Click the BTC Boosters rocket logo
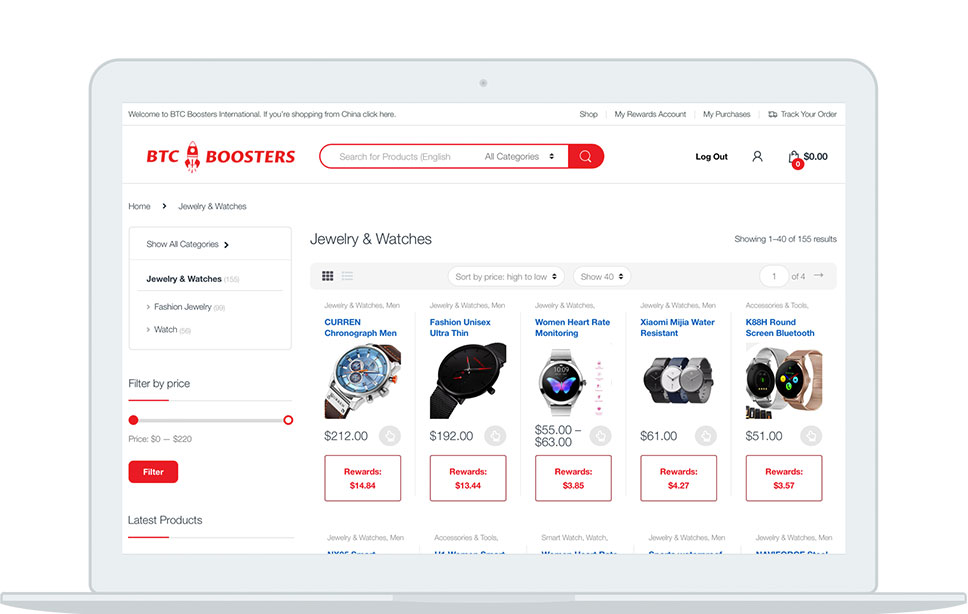Image resolution: width=968 pixels, height=614 pixels. (220, 157)
